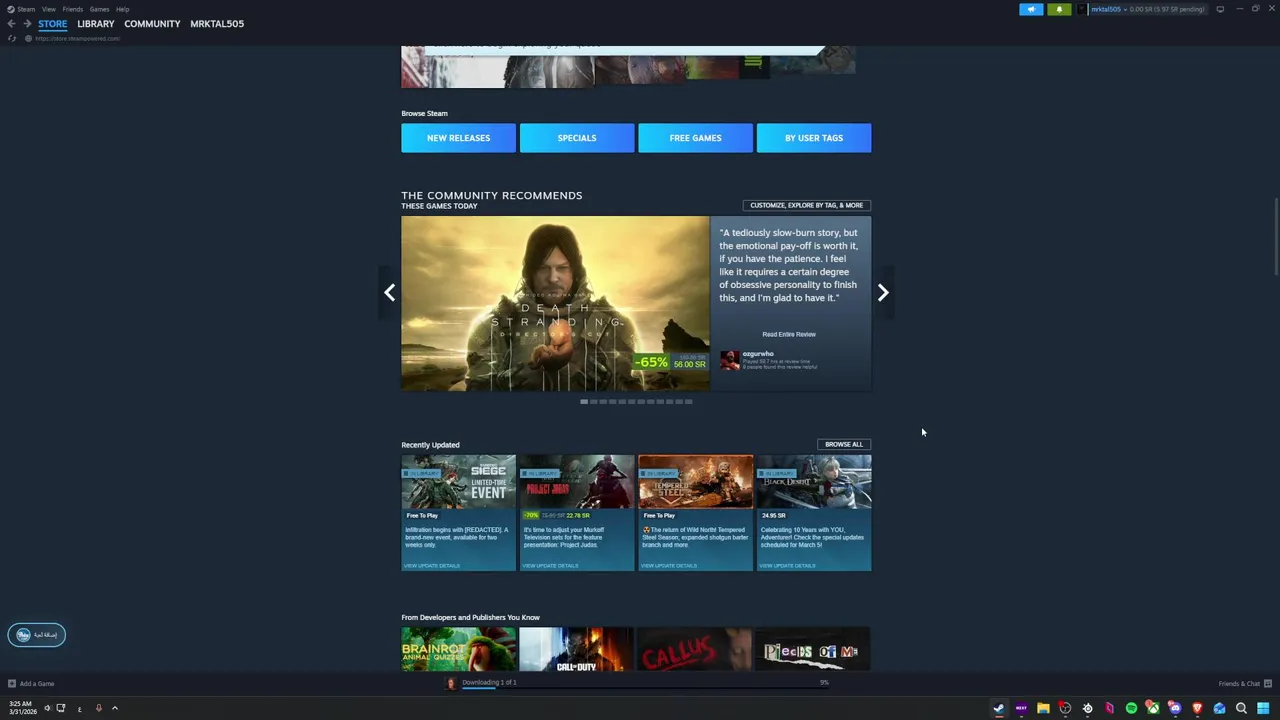Click the Add a Game plus icon
The image size is (1280, 720).
point(12,684)
